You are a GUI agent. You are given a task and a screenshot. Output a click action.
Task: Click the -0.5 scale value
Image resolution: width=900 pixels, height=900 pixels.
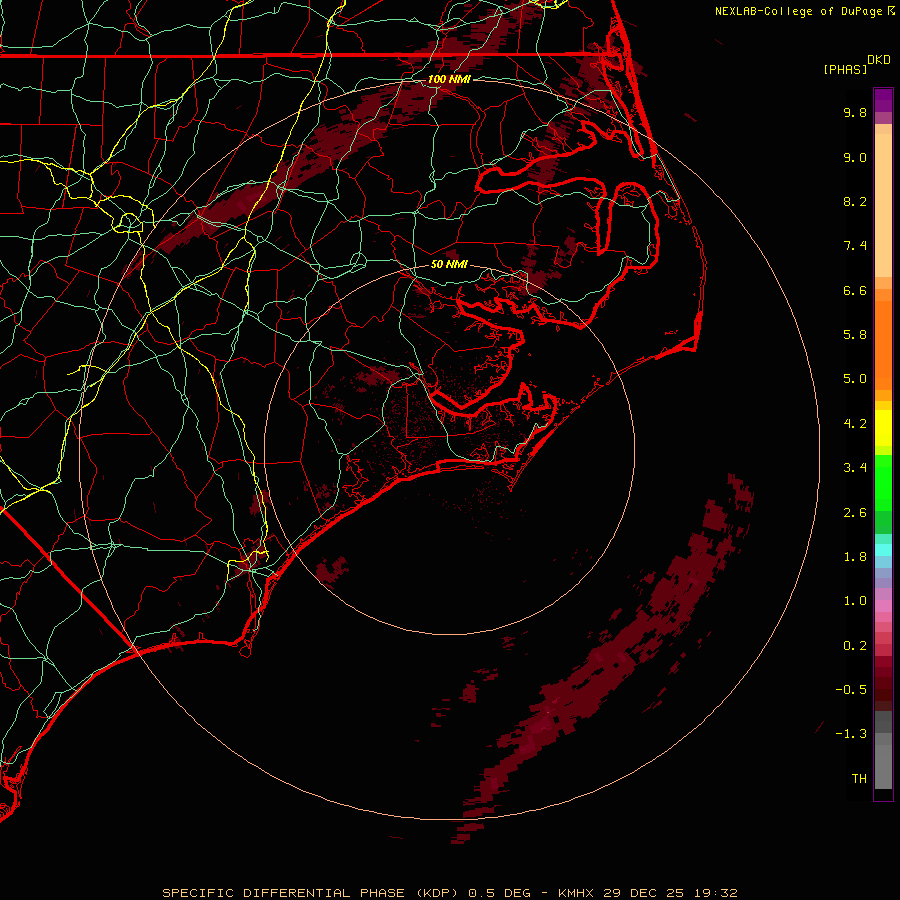(x=851, y=690)
